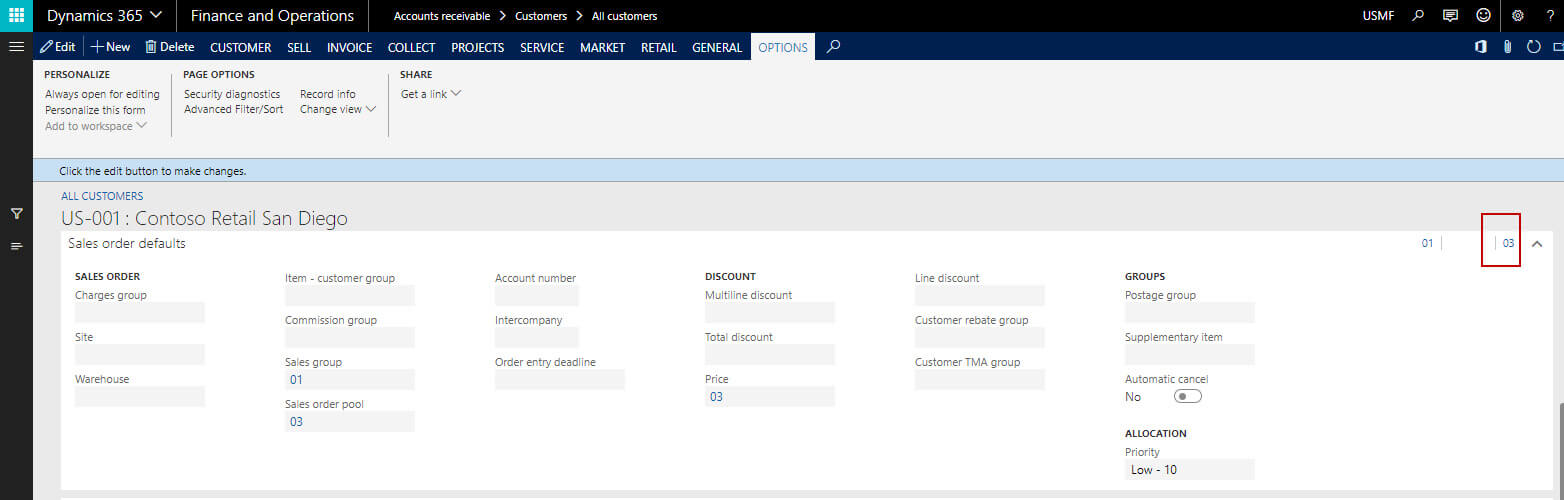Click the Customer rebate group field
Image resolution: width=1564 pixels, height=500 pixels.
(x=980, y=337)
